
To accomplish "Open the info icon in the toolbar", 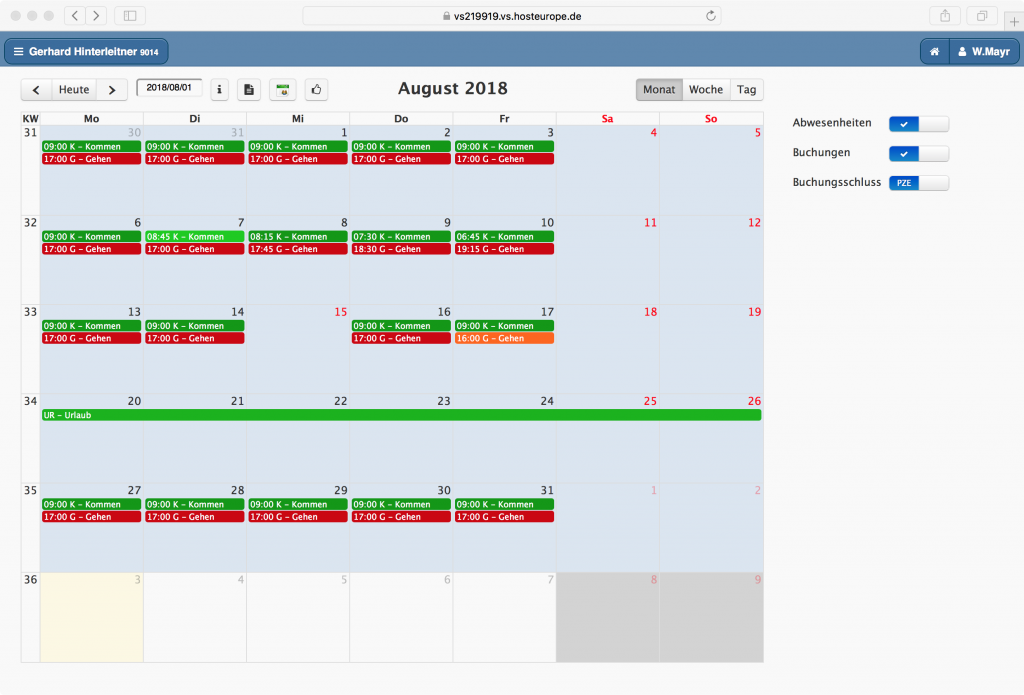I will [219, 89].
